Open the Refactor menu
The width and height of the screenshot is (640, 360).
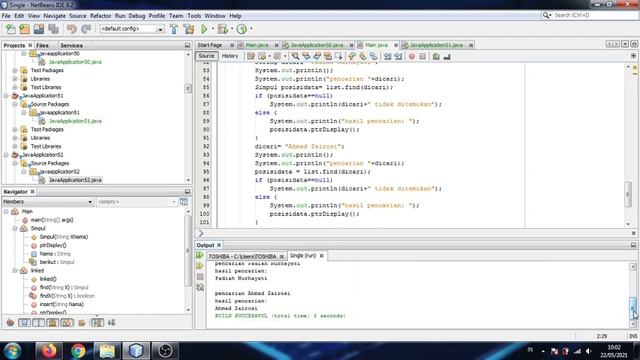pyautogui.click(x=100, y=16)
